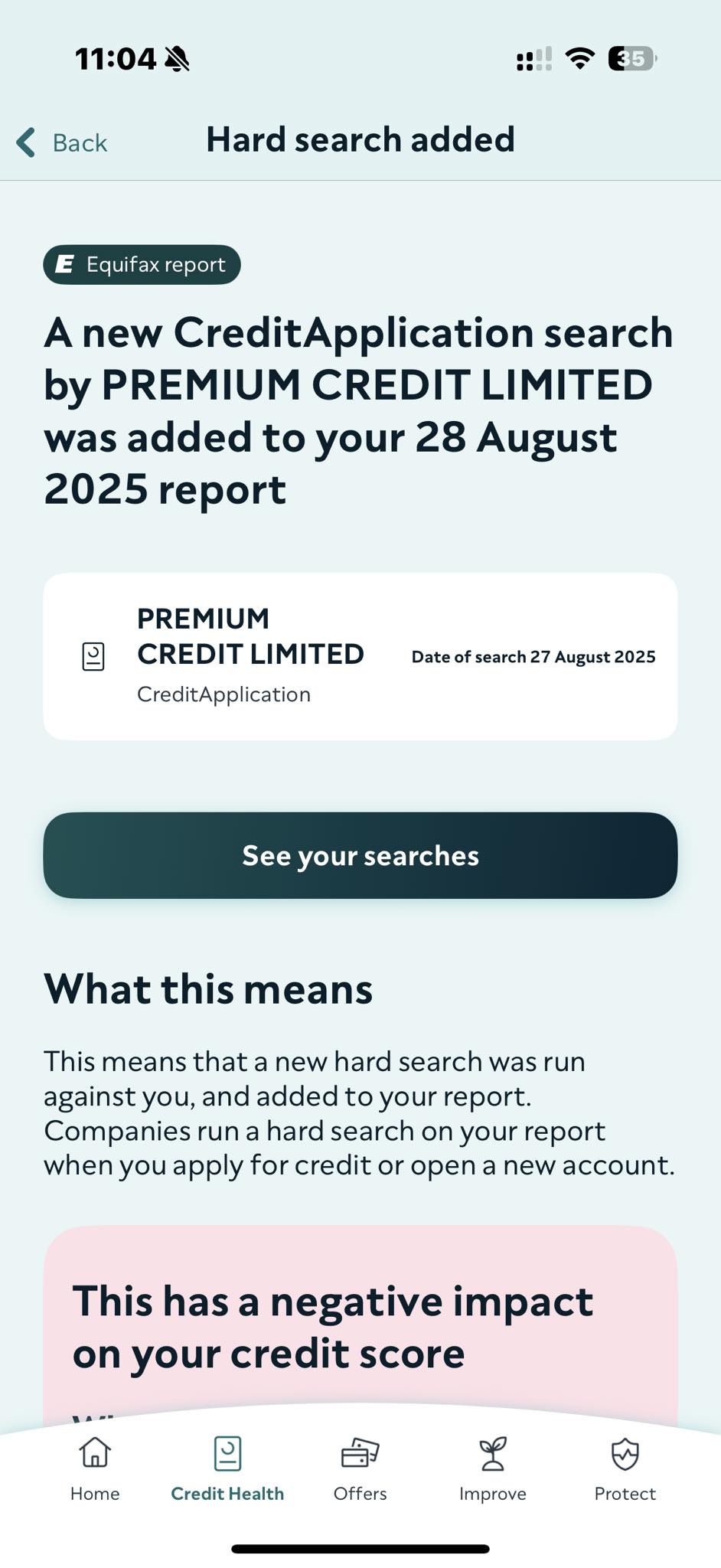Tap the Improve plant icon
The width and height of the screenshot is (721, 1568).
point(493,1452)
